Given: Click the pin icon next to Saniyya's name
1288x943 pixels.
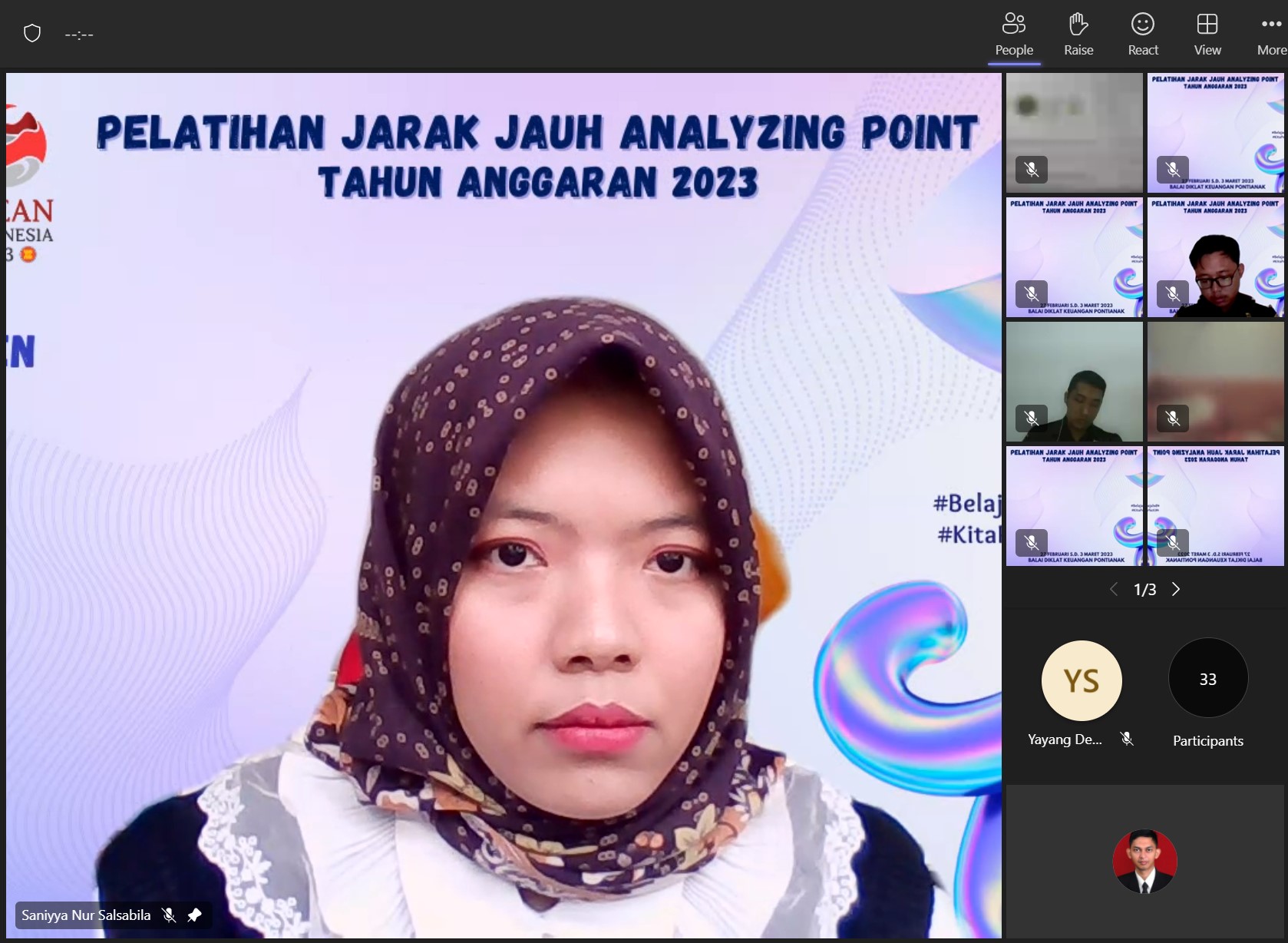Looking at the screenshot, I should coord(195,915).
